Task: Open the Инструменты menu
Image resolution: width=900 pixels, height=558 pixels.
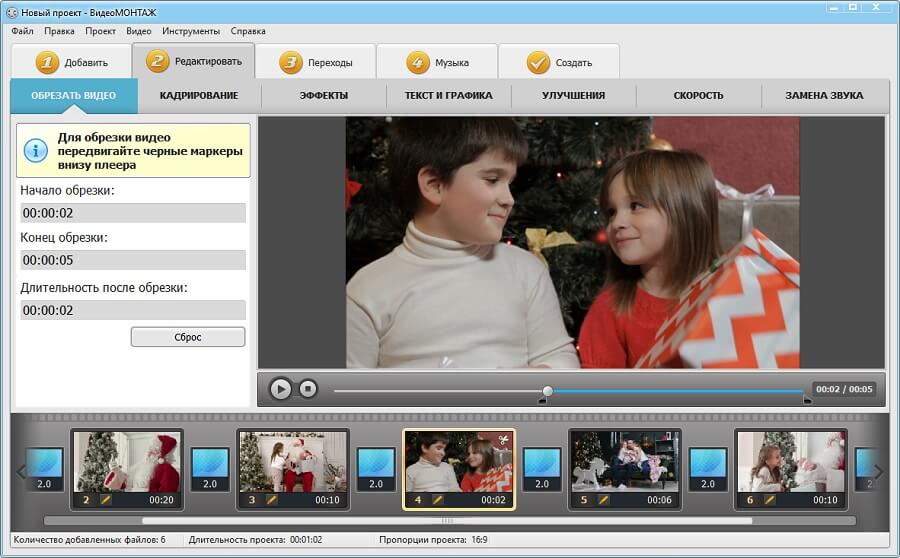Action: tap(190, 31)
